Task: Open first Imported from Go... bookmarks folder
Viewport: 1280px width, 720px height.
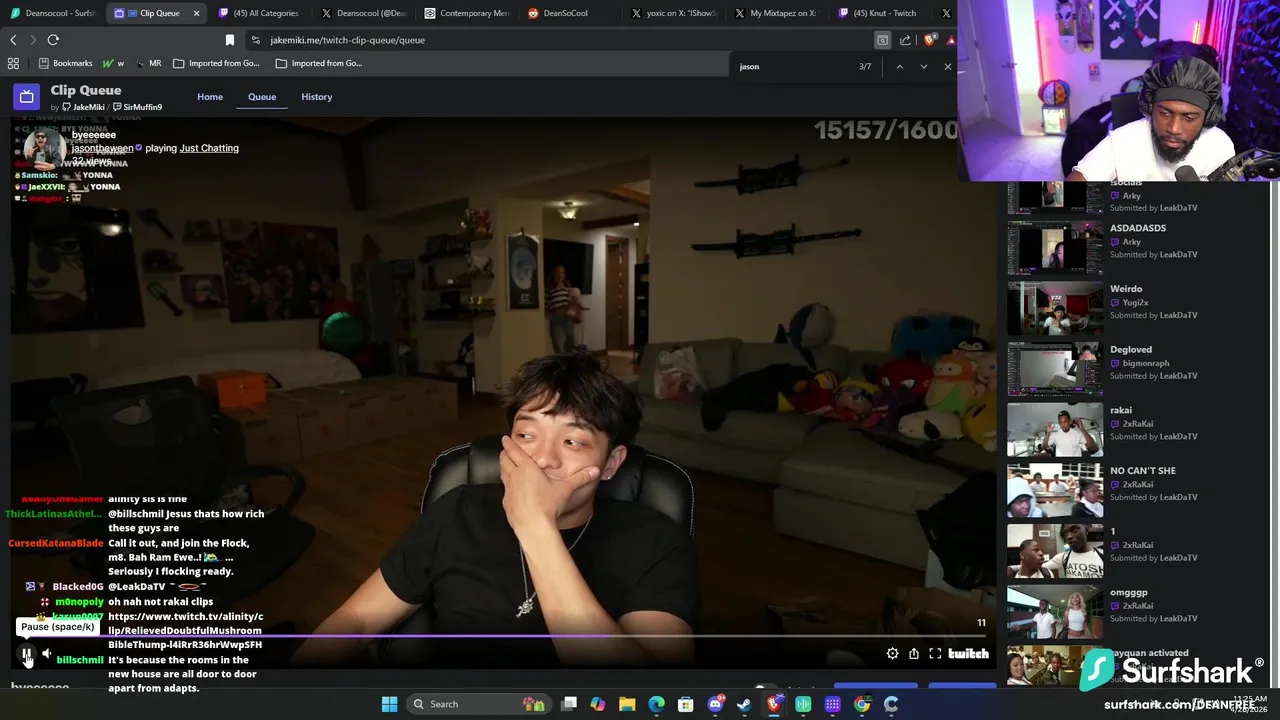Action: [216, 63]
